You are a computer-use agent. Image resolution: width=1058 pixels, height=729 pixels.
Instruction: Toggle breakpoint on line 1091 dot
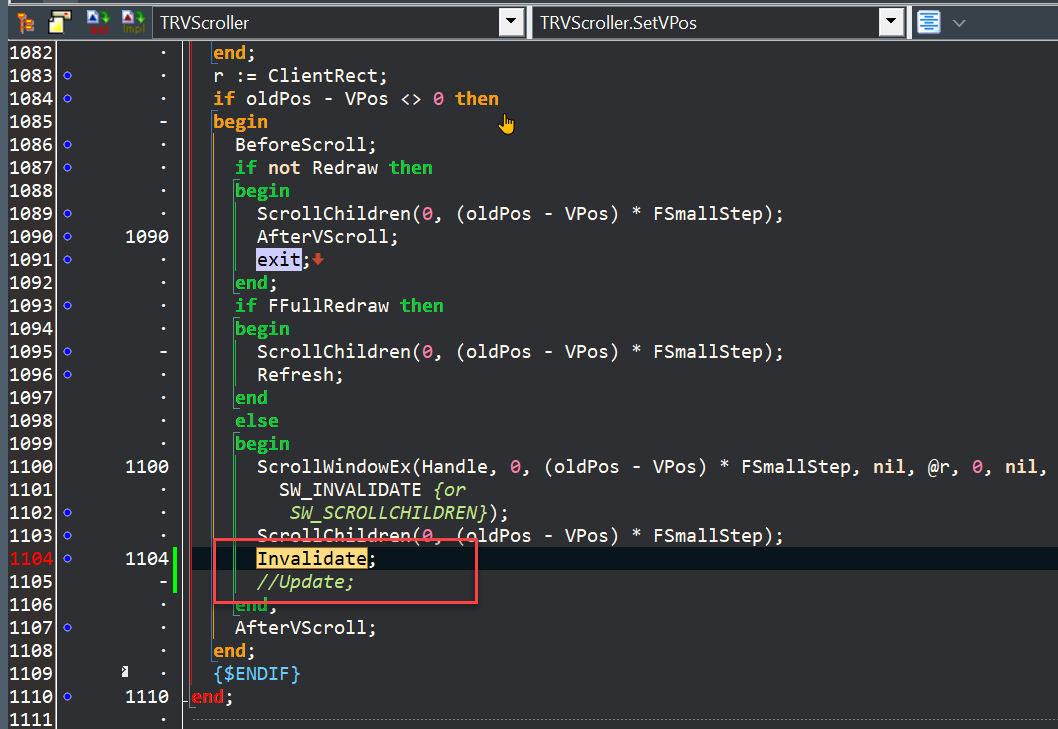point(67,259)
